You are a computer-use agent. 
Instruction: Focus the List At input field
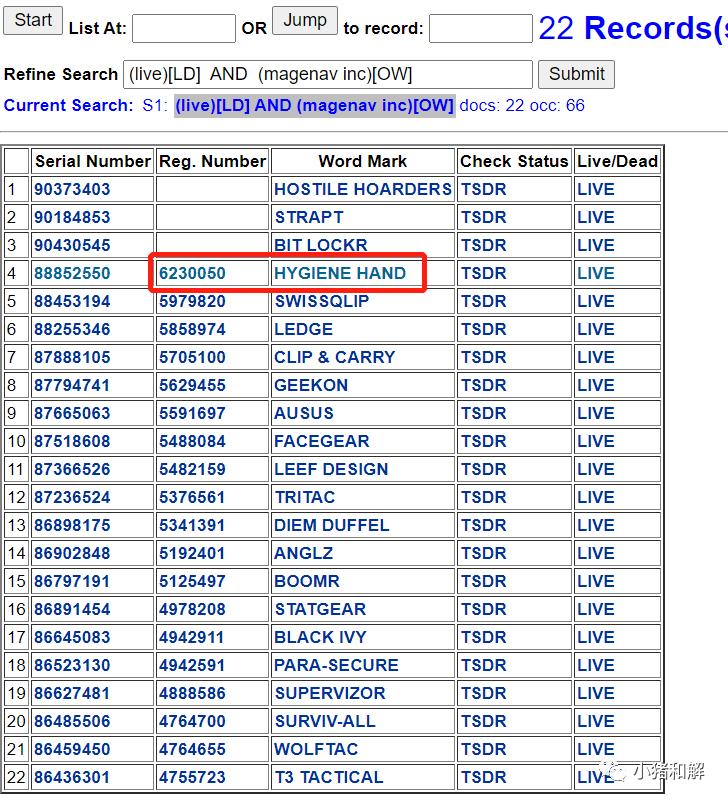tap(184, 28)
